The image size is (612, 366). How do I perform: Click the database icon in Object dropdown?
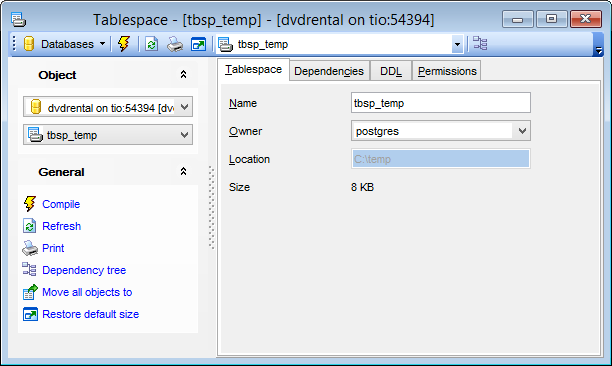(x=36, y=107)
